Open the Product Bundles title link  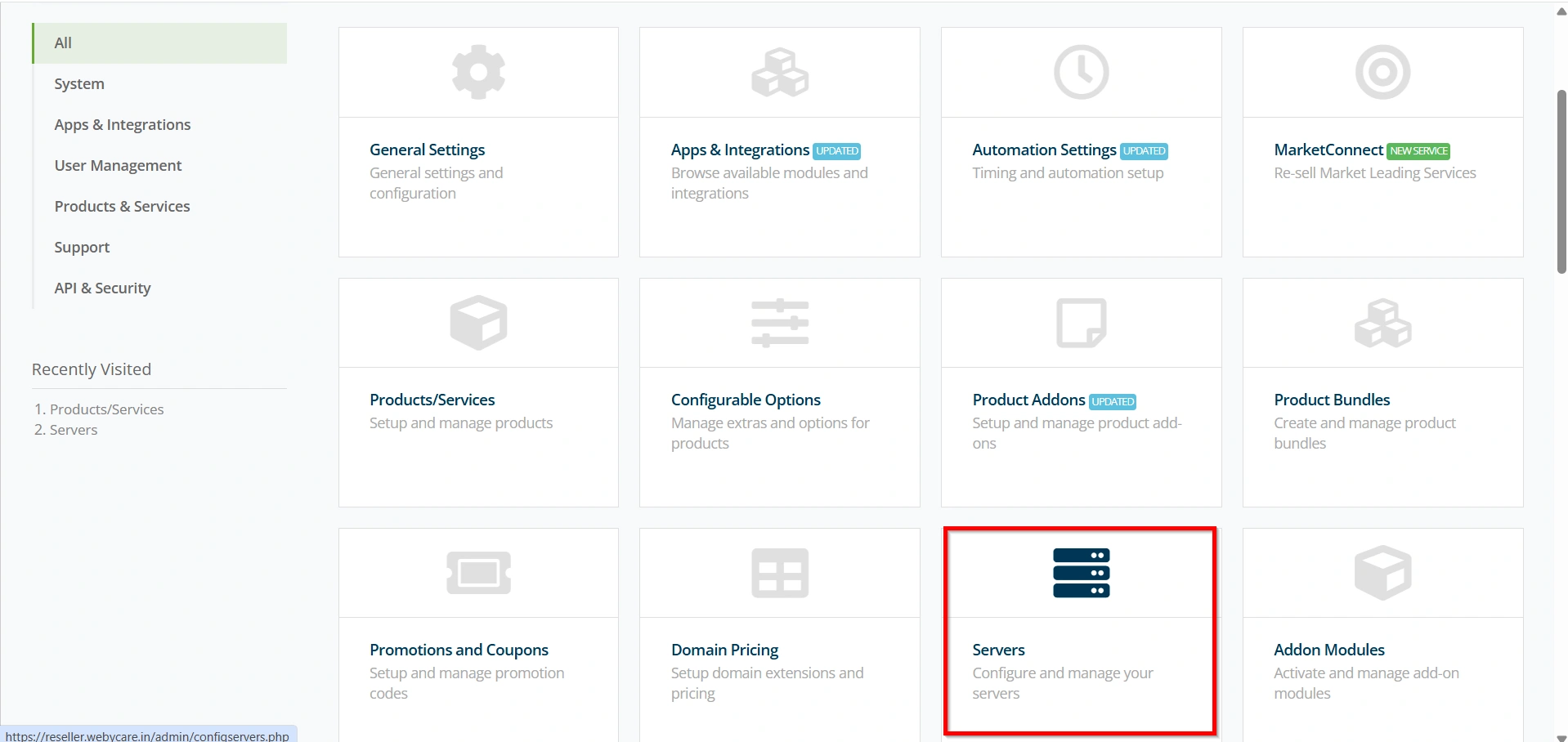pos(1332,400)
